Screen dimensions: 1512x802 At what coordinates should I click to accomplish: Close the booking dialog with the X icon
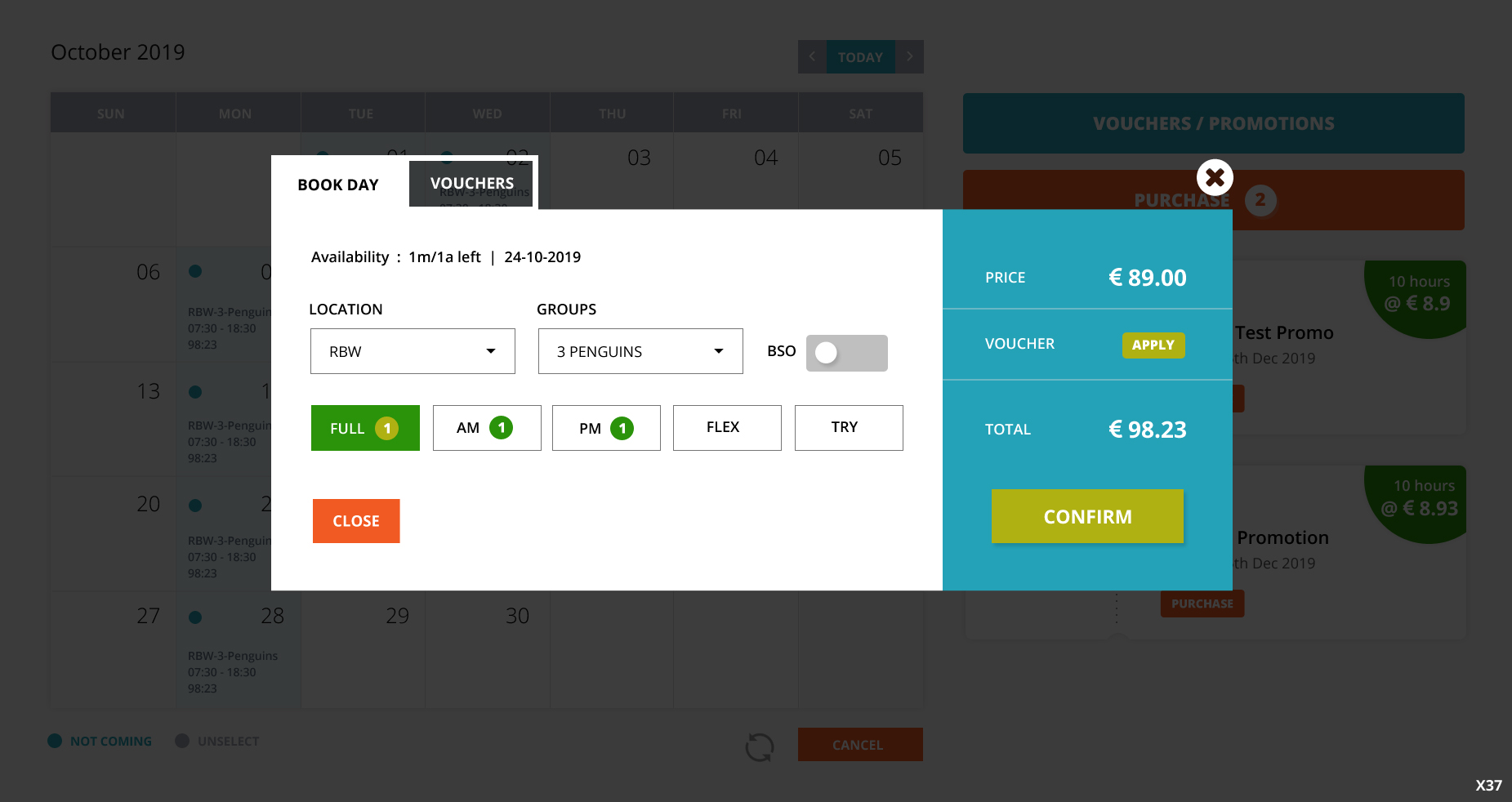(1215, 177)
